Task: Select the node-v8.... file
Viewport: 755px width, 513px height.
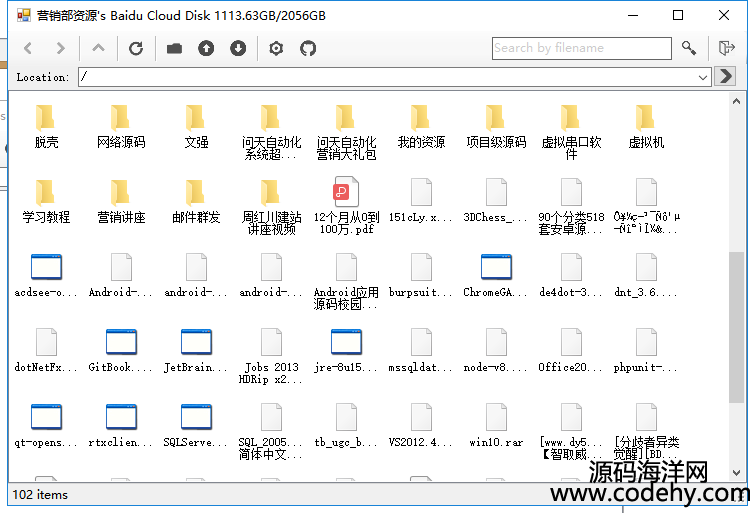Action: point(496,351)
